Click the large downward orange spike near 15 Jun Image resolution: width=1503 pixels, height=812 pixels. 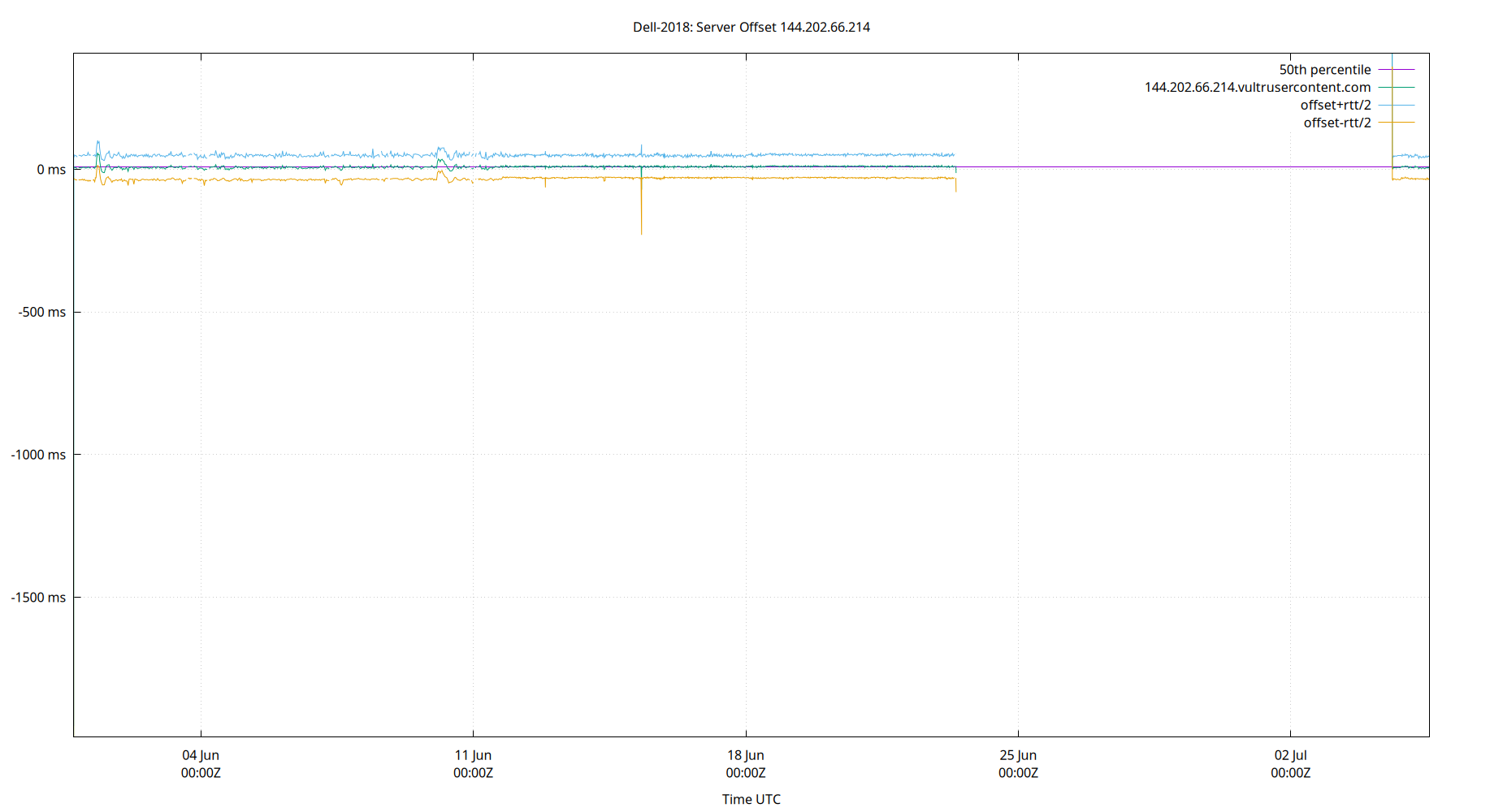(x=641, y=207)
